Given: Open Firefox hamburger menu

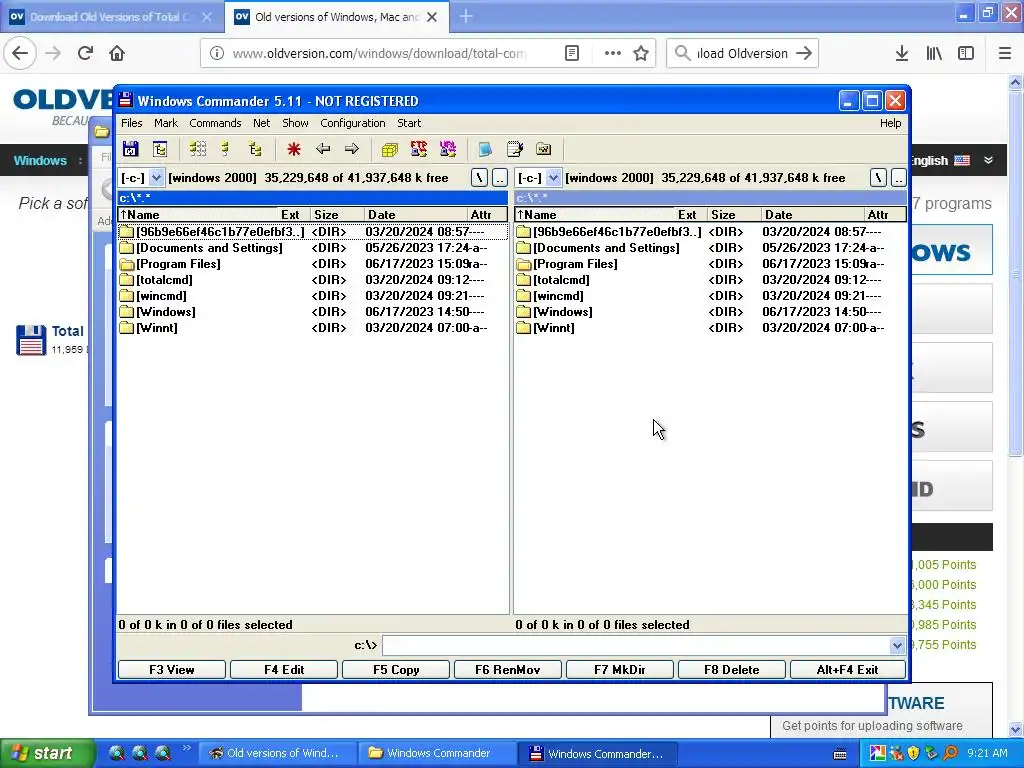Looking at the screenshot, I should [x=1004, y=53].
